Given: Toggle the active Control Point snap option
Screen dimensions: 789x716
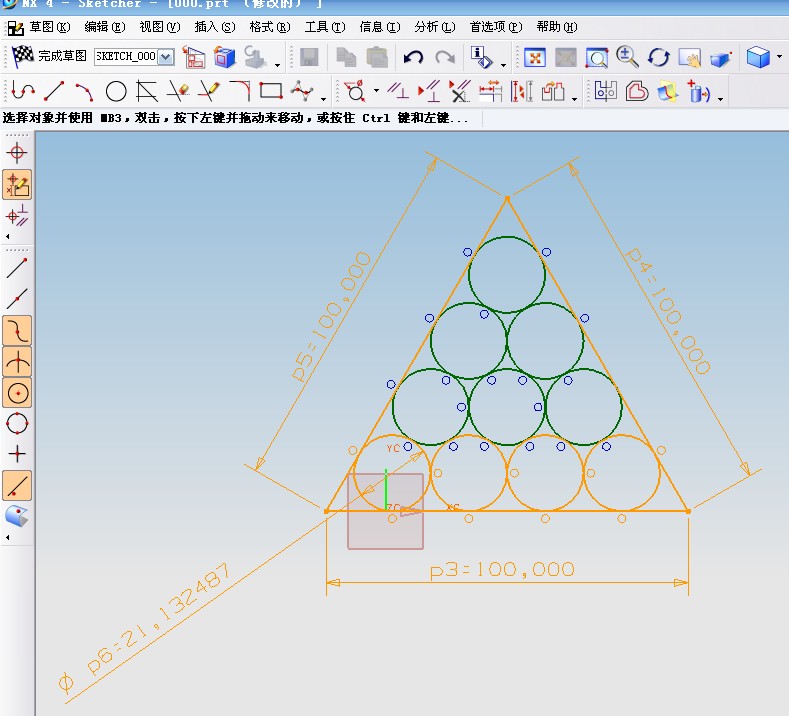Looking at the screenshot, I should pos(17,331).
